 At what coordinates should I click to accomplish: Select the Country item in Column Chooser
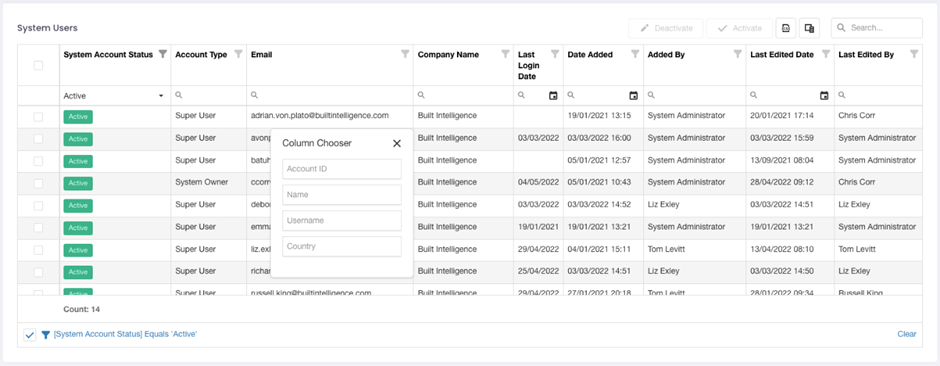point(342,246)
